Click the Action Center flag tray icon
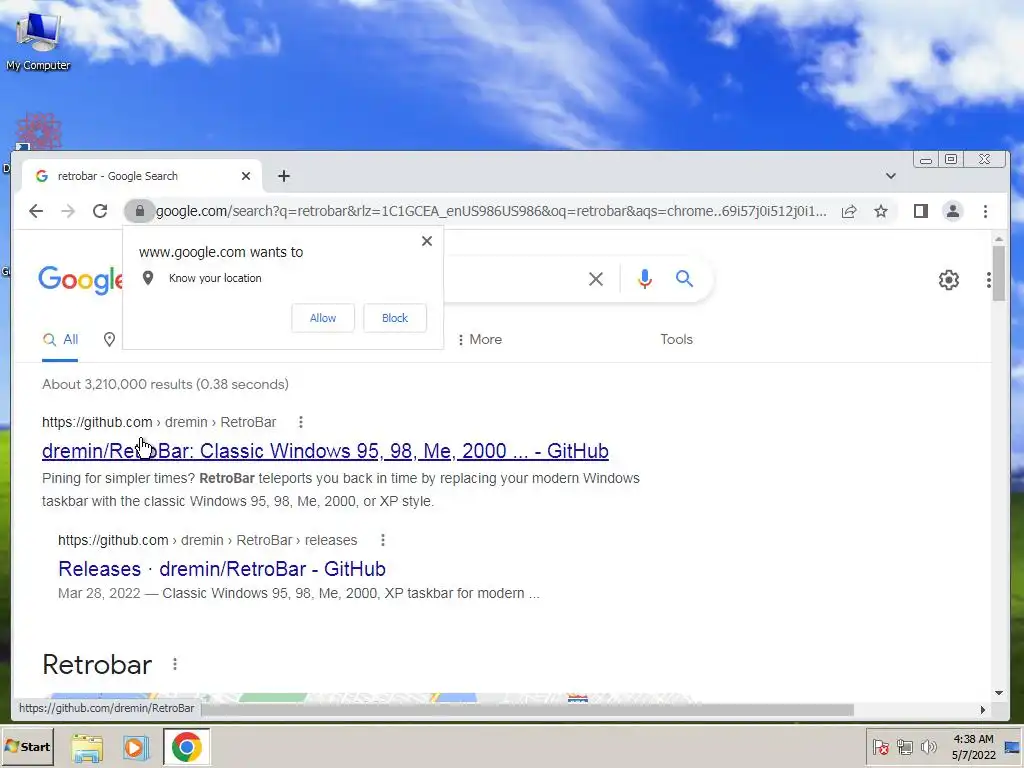Screen dimensions: 1024x768 pyautogui.click(x=880, y=746)
